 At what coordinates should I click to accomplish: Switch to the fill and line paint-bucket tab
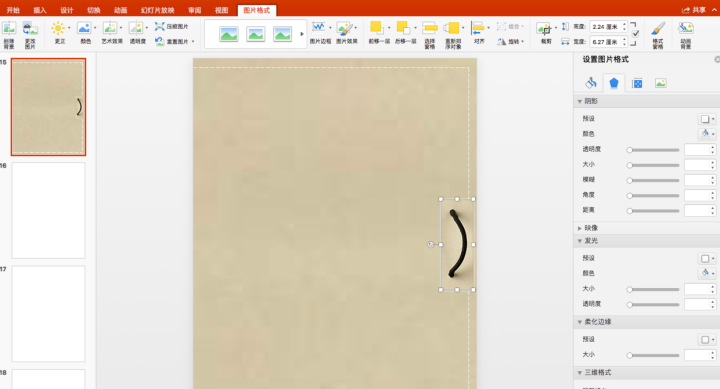[x=591, y=83]
